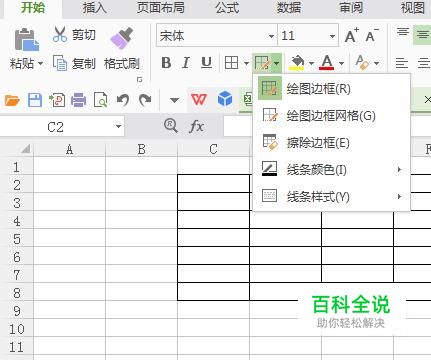The height and width of the screenshot is (360, 431).
Task: Decrease font size with A- button
Action: pyautogui.click(x=372, y=35)
